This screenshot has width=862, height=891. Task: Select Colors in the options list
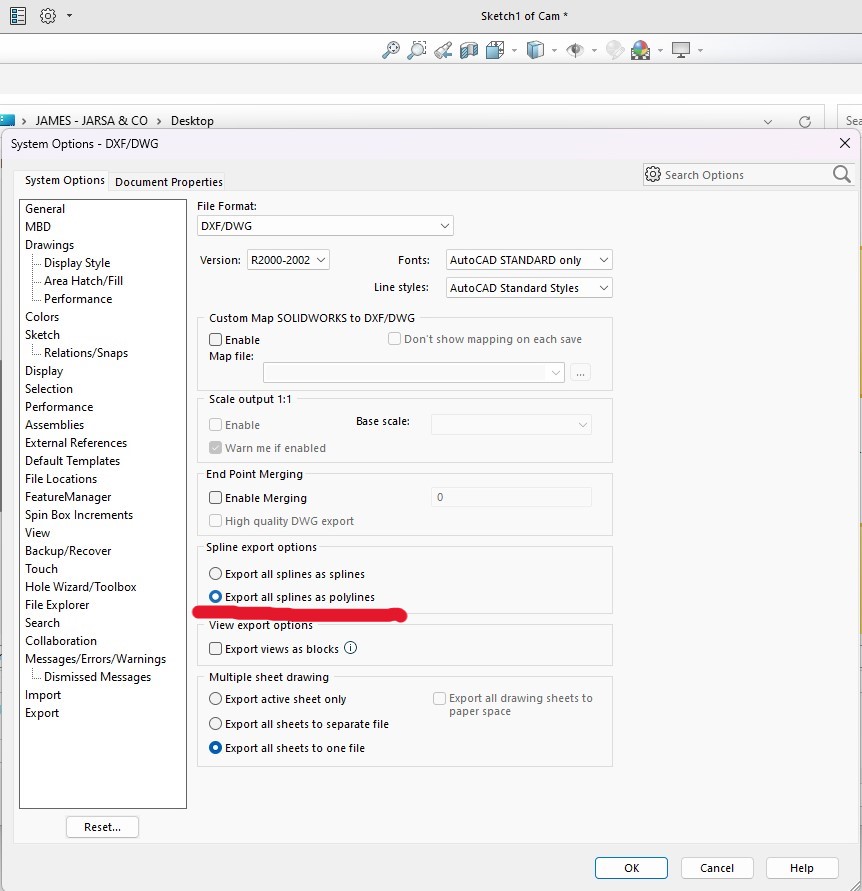point(42,317)
